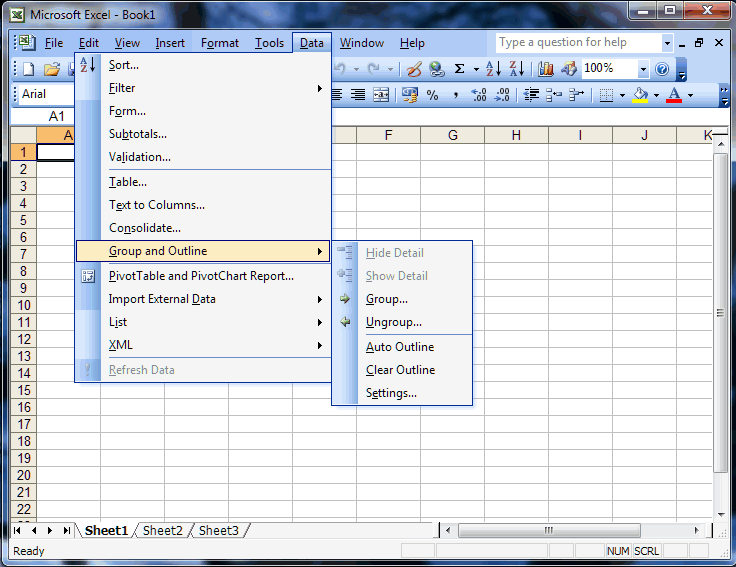
Task: Click the Font Color red A
Action: 674,95
